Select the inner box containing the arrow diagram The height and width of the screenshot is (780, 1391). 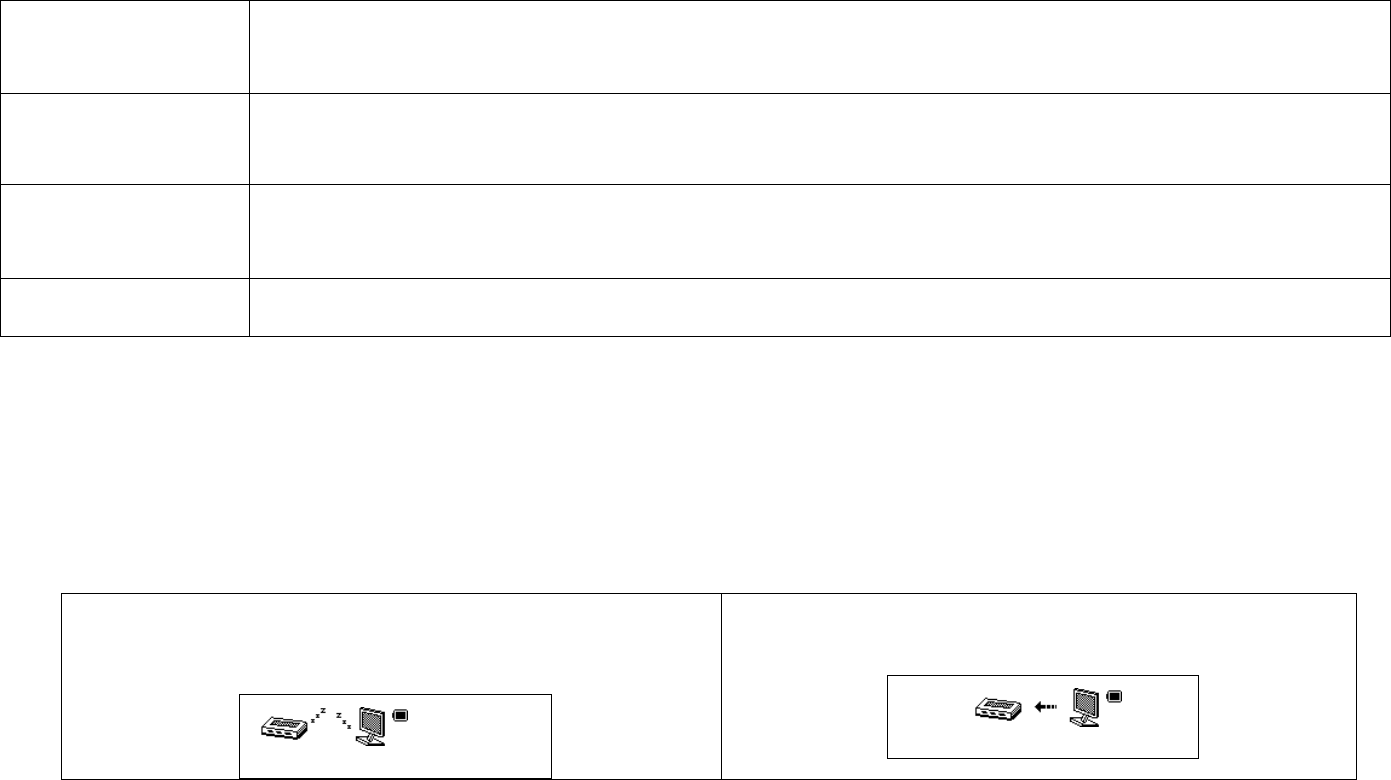coord(1043,717)
